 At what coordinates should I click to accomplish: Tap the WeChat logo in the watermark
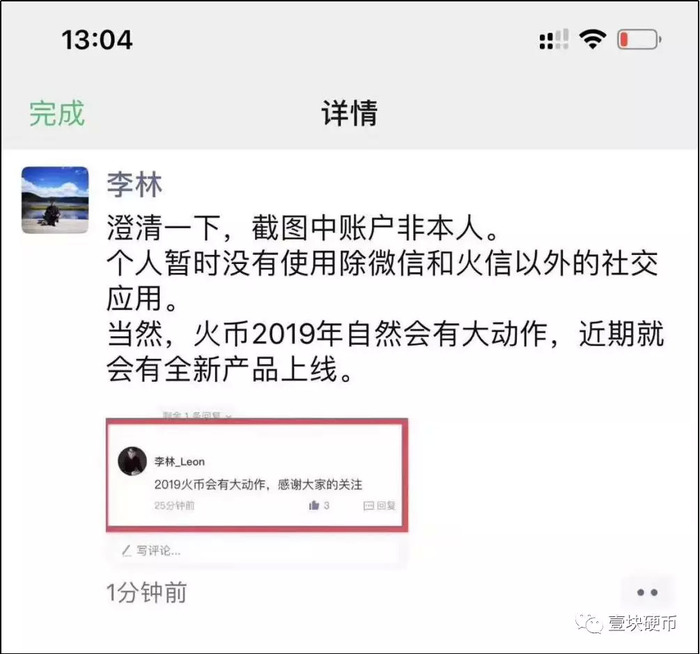(x=589, y=623)
